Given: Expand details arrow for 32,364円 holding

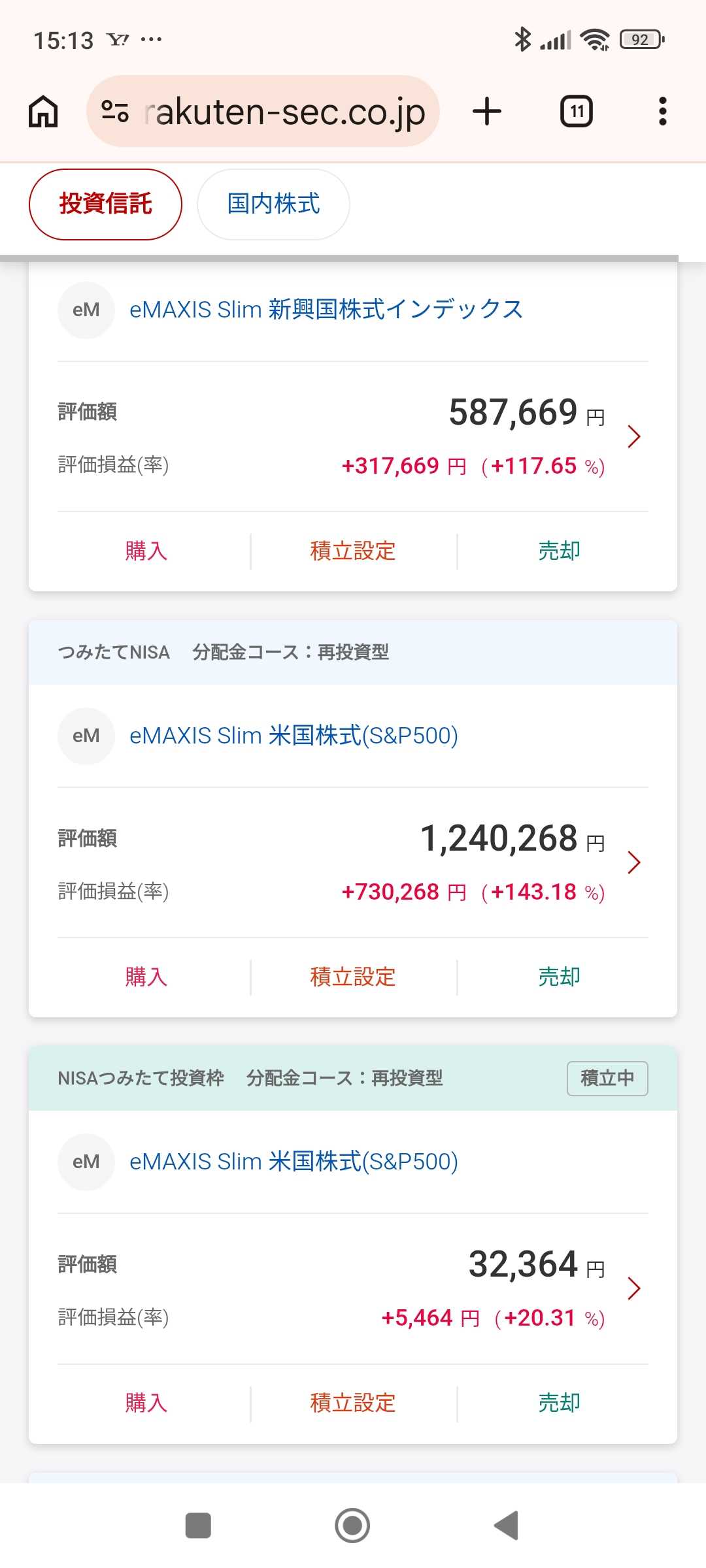Looking at the screenshot, I should pyautogui.click(x=633, y=1288).
